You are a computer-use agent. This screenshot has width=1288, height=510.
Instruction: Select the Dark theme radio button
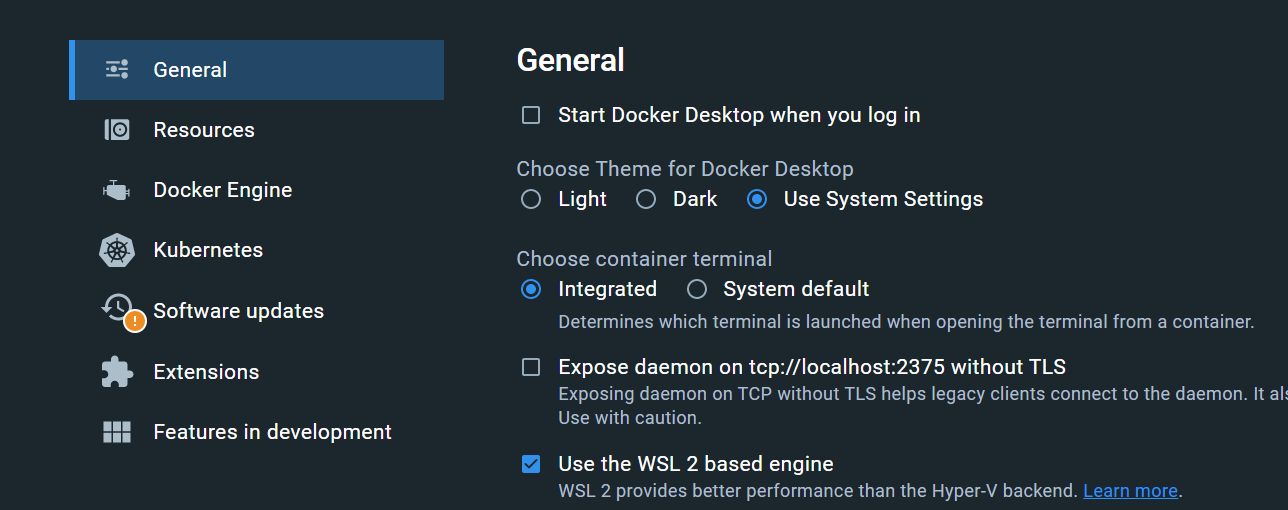(x=646, y=199)
